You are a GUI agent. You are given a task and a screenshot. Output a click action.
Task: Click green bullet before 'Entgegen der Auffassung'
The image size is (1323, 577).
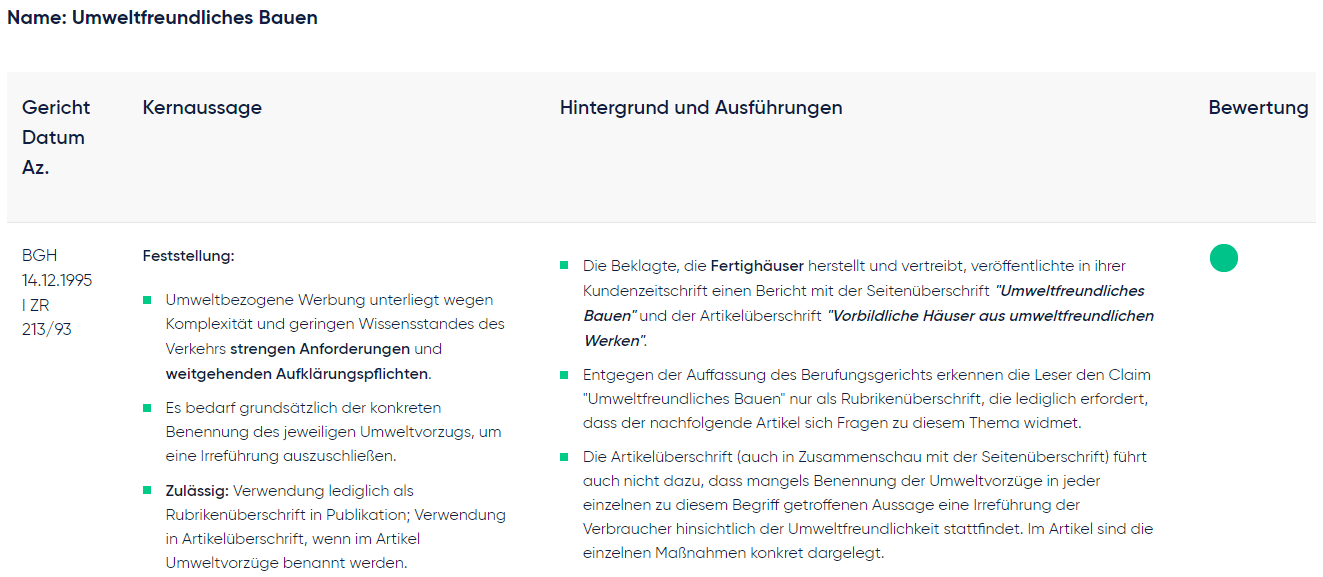(564, 375)
